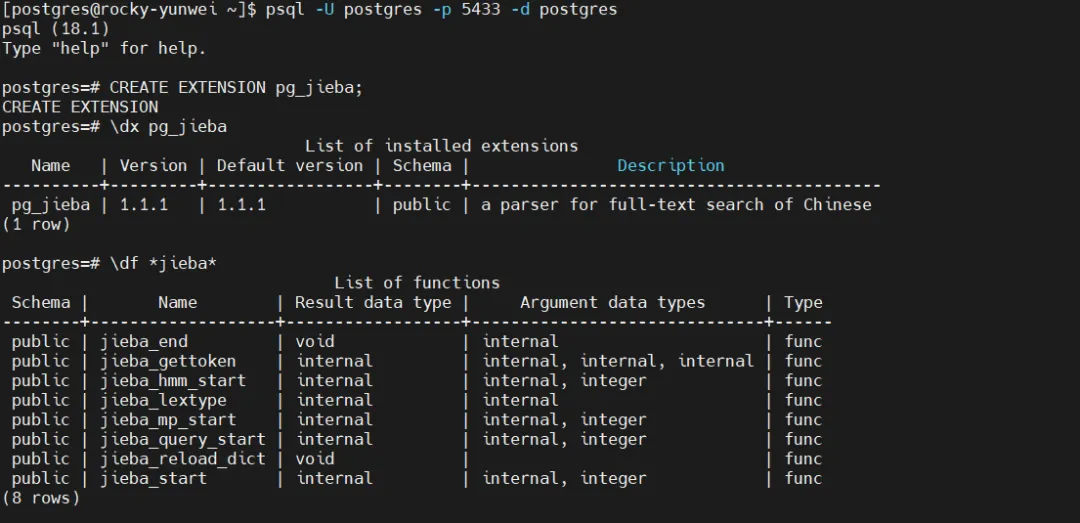Click the jieba_lextype function name
This screenshot has width=1080, height=523.
click(163, 400)
